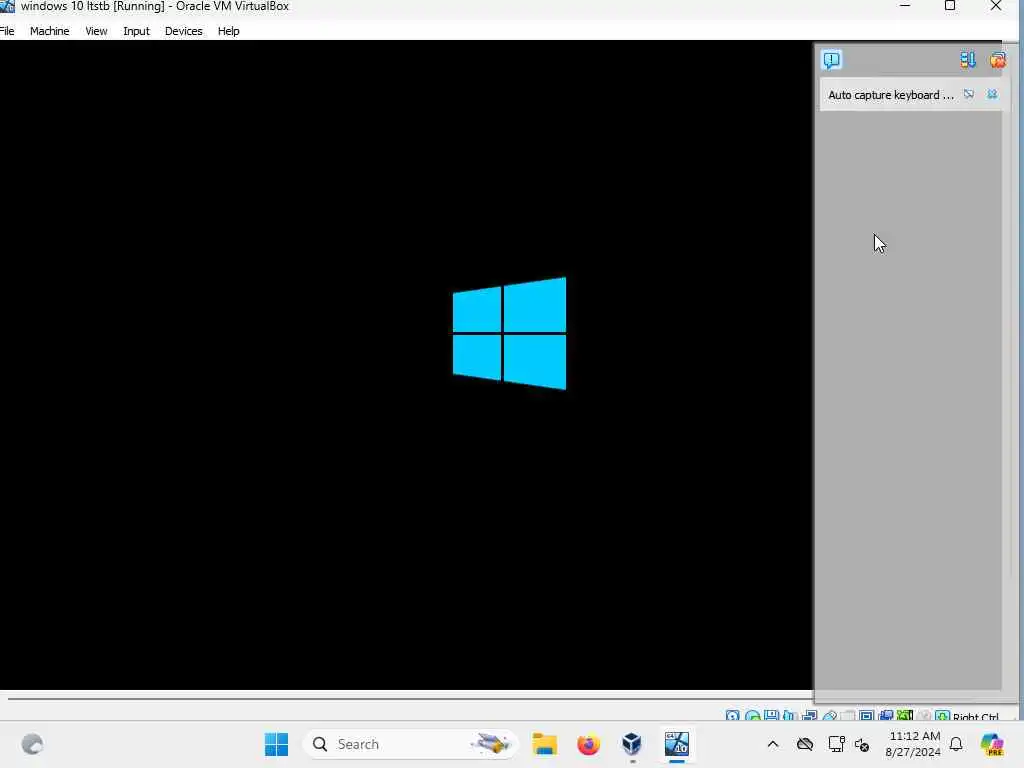Maximize the VirtualBox VM window
The image size is (1024, 768).
click(x=950, y=6)
